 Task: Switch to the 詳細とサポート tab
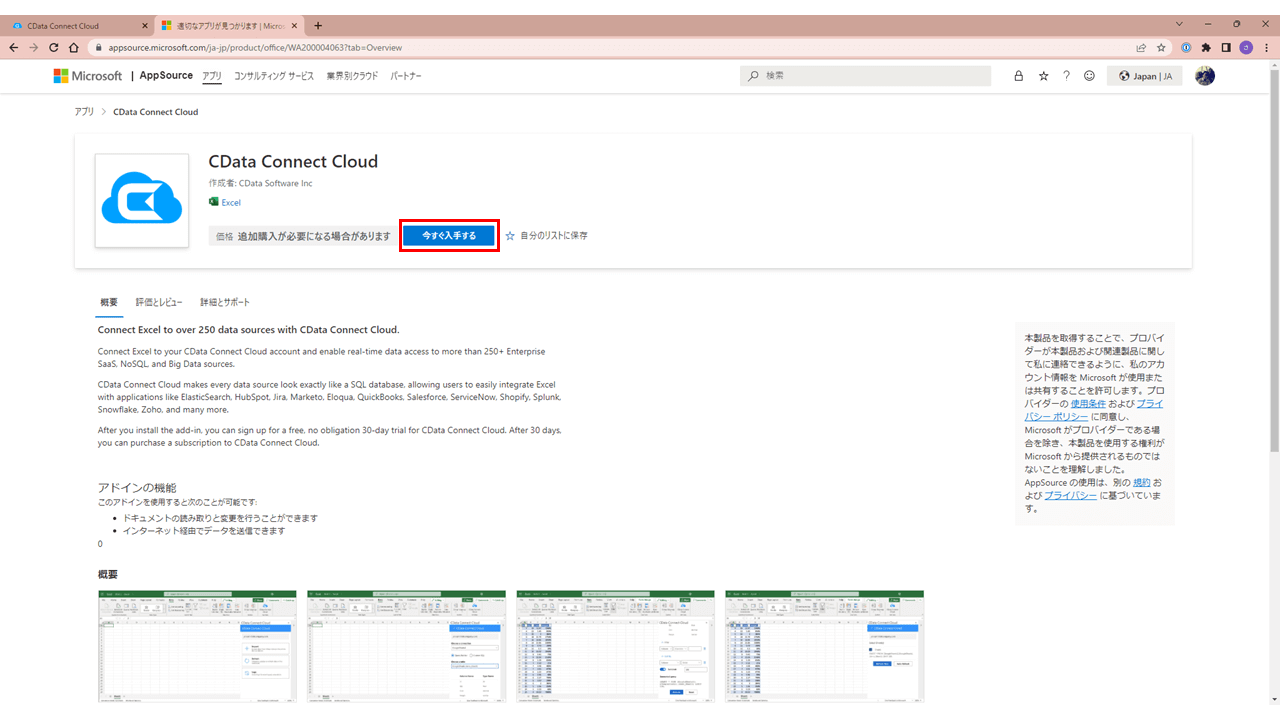225,302
